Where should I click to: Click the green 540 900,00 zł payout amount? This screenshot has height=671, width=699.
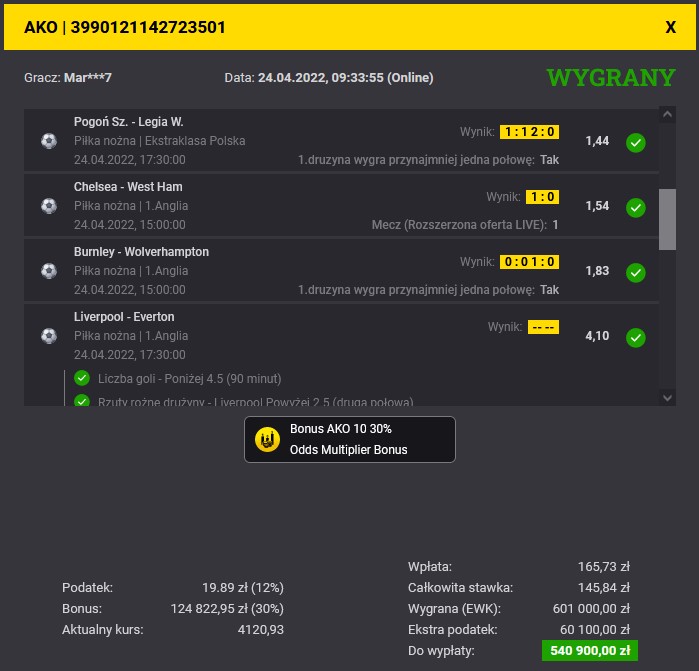pos(589,650)
